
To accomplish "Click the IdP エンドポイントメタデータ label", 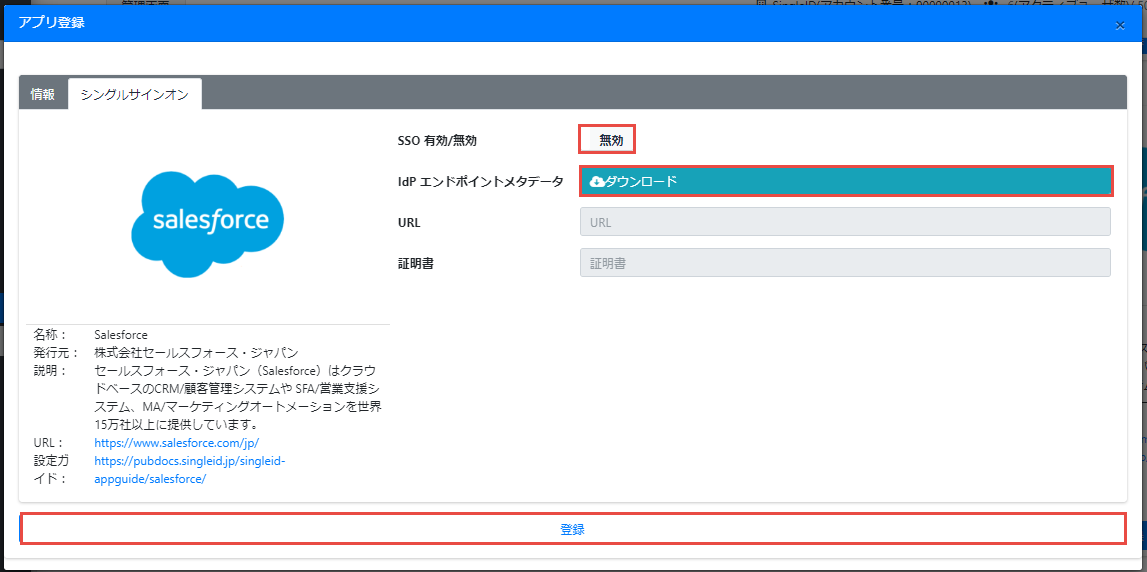I will [x=480, y=182].
